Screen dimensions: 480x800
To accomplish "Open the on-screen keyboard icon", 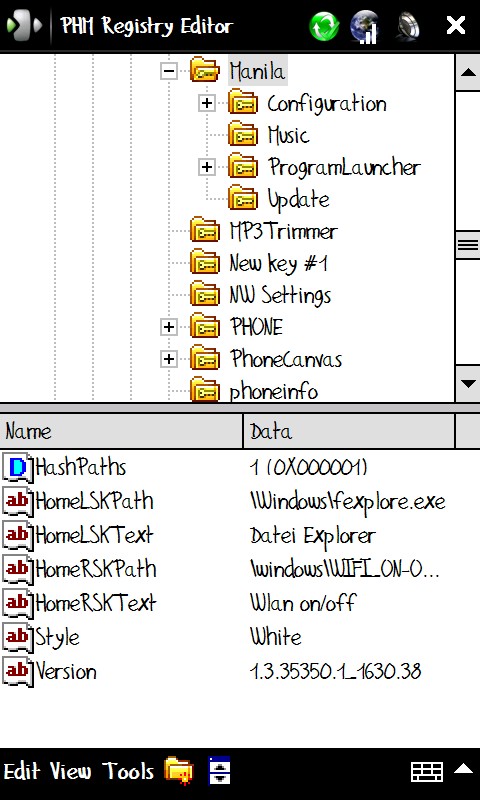I will pyautogui.click(x=426, y=771).
